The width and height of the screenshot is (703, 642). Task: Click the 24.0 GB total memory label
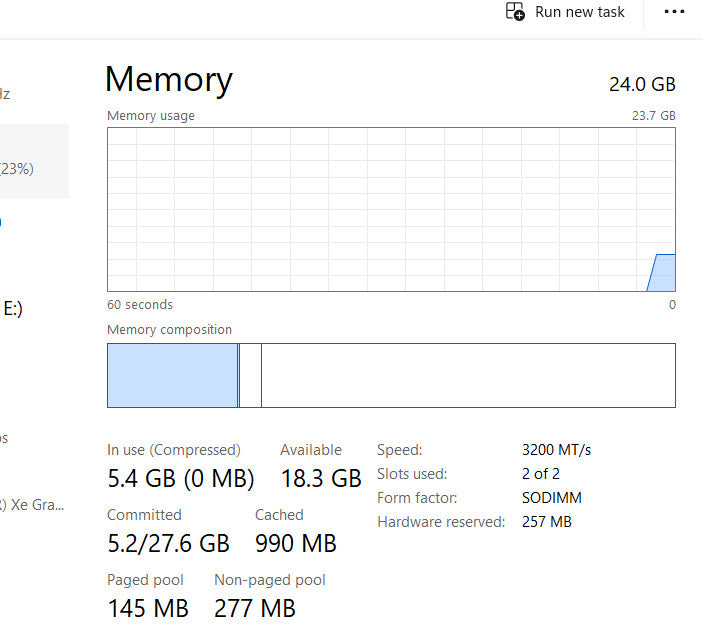click(642, 84)
